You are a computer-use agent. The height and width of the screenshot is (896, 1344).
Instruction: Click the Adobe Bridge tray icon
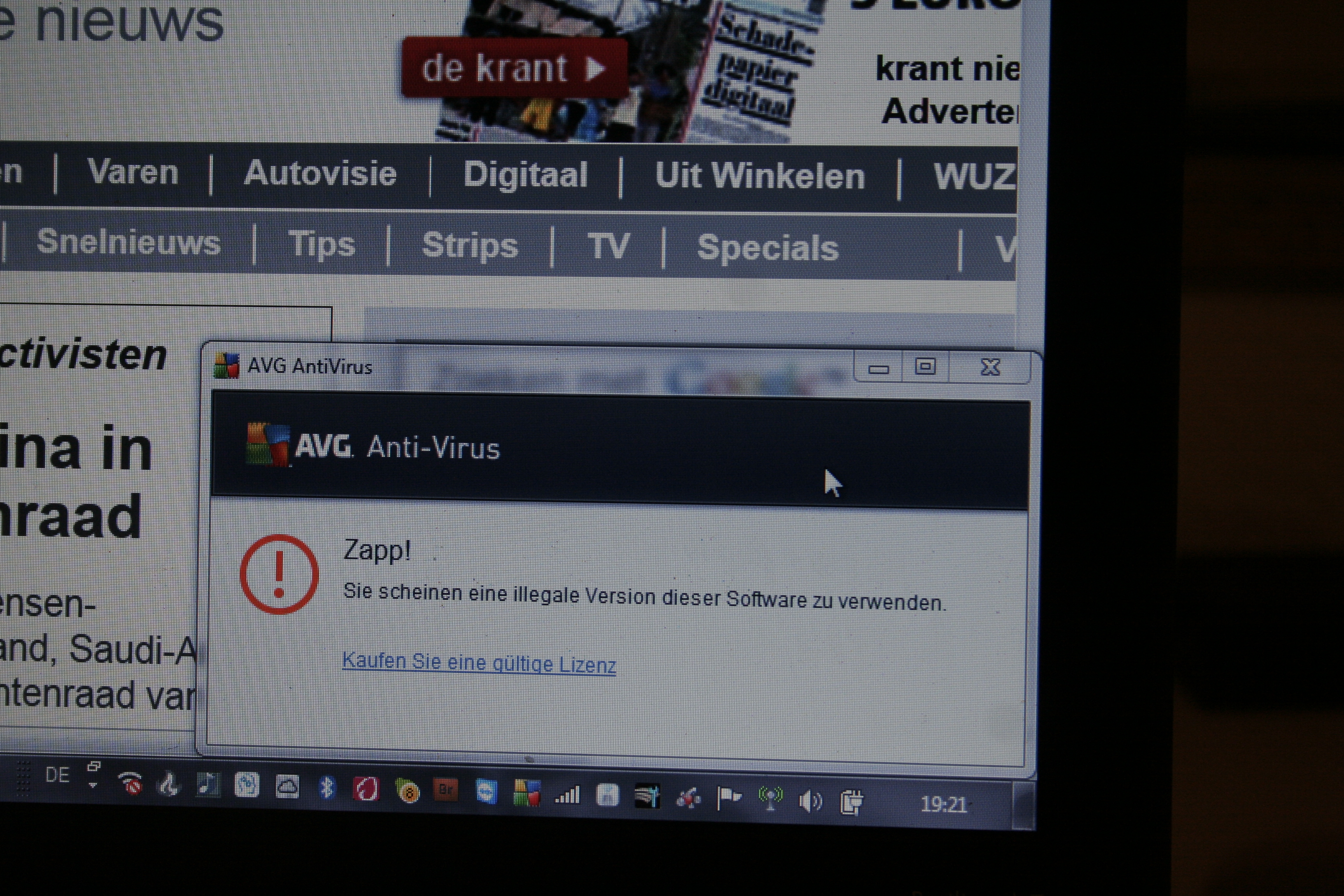pyautogui.click(x=446, y=790)
